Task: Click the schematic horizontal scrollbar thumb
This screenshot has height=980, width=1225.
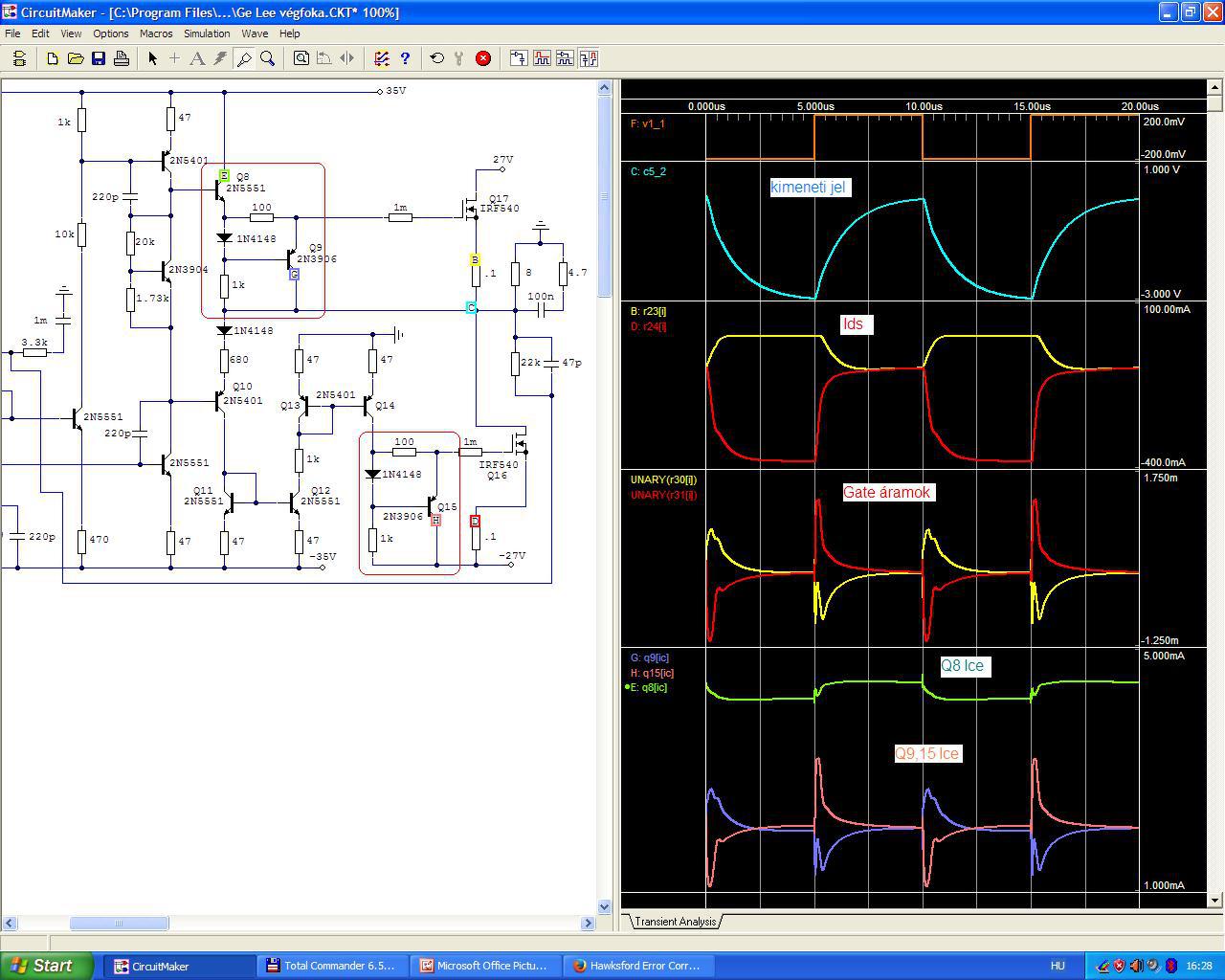Action: pos(120,924)
